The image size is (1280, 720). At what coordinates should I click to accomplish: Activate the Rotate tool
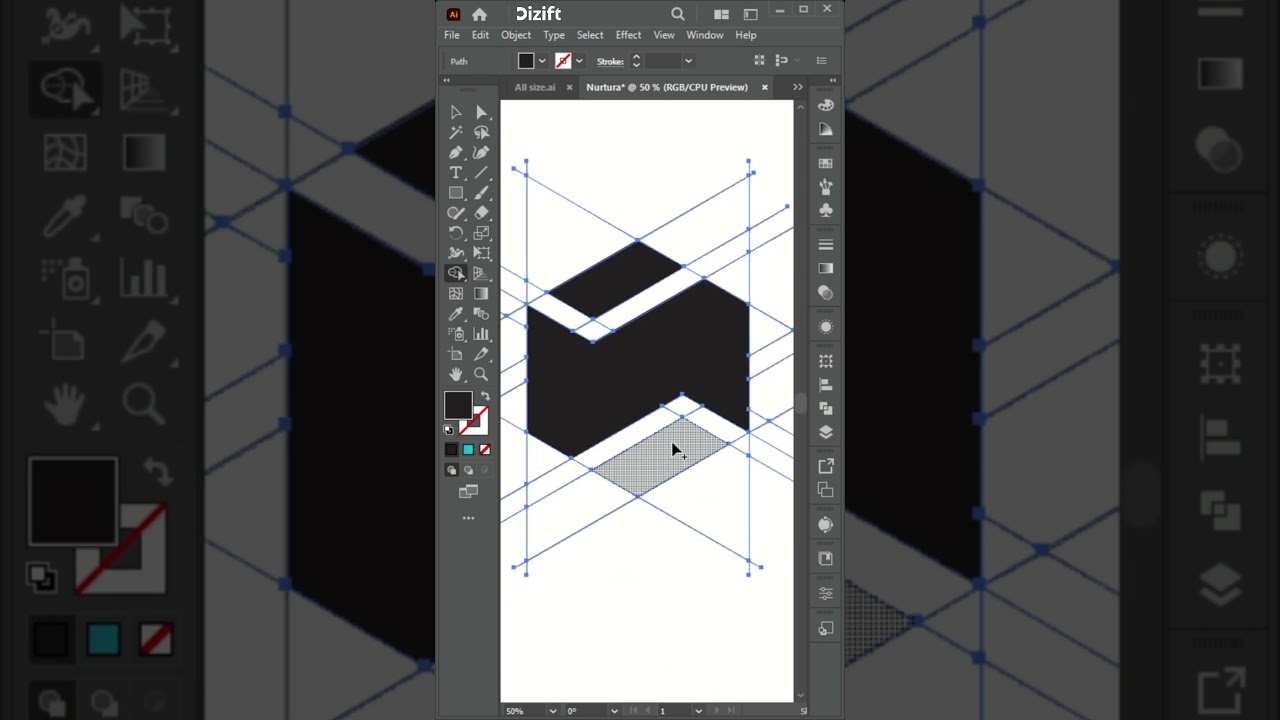click(456, 233)
